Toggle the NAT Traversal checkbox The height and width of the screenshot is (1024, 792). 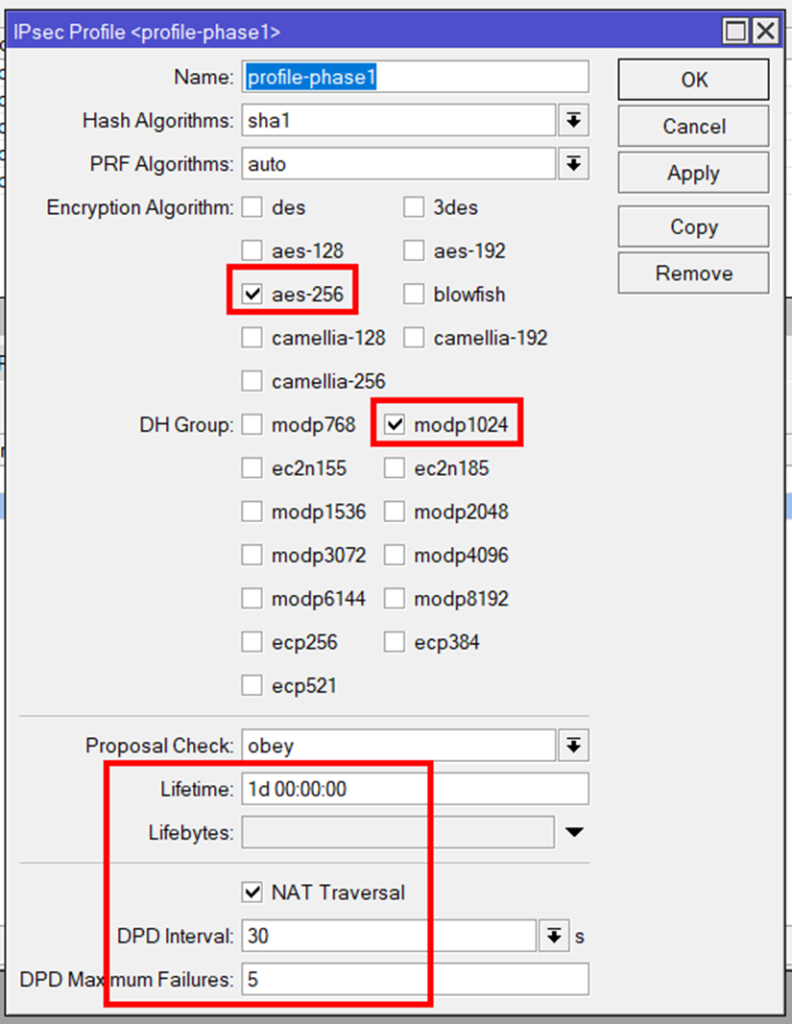click(x=252, y=892)
